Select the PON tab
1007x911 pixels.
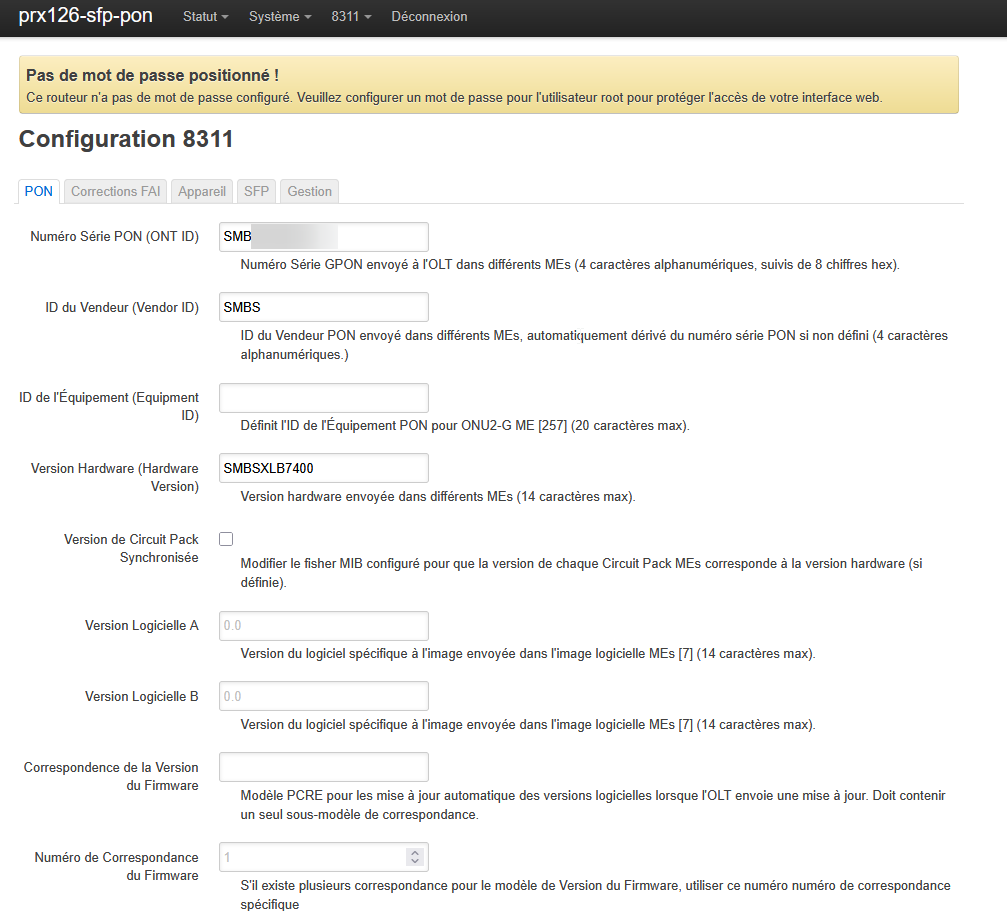39,191
